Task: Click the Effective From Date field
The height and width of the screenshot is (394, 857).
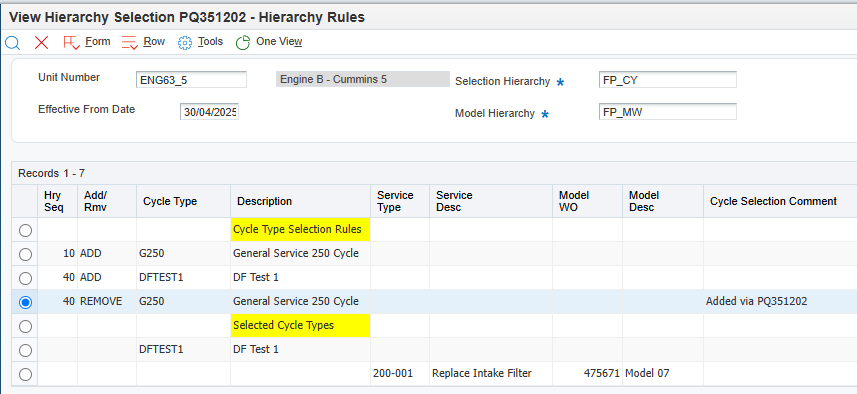Action: 209,112
